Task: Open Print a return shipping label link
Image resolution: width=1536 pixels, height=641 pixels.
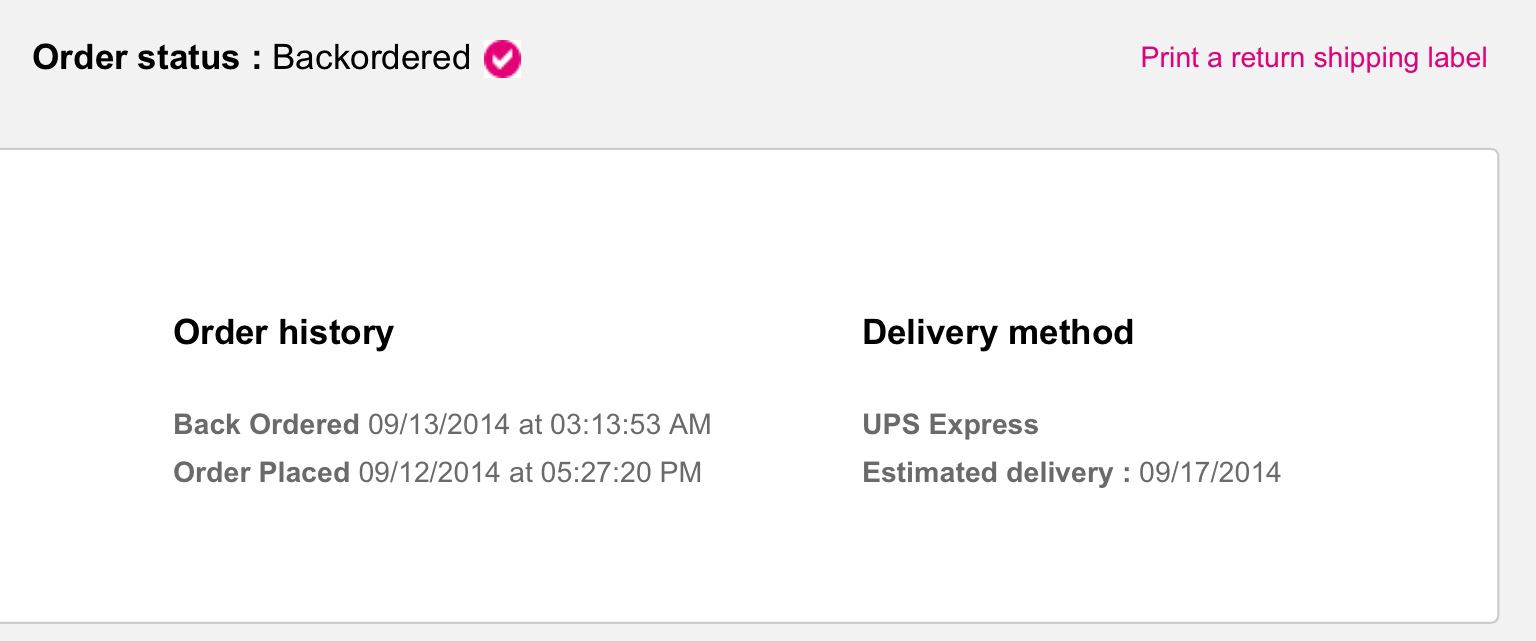Action: pos(1313,58)
